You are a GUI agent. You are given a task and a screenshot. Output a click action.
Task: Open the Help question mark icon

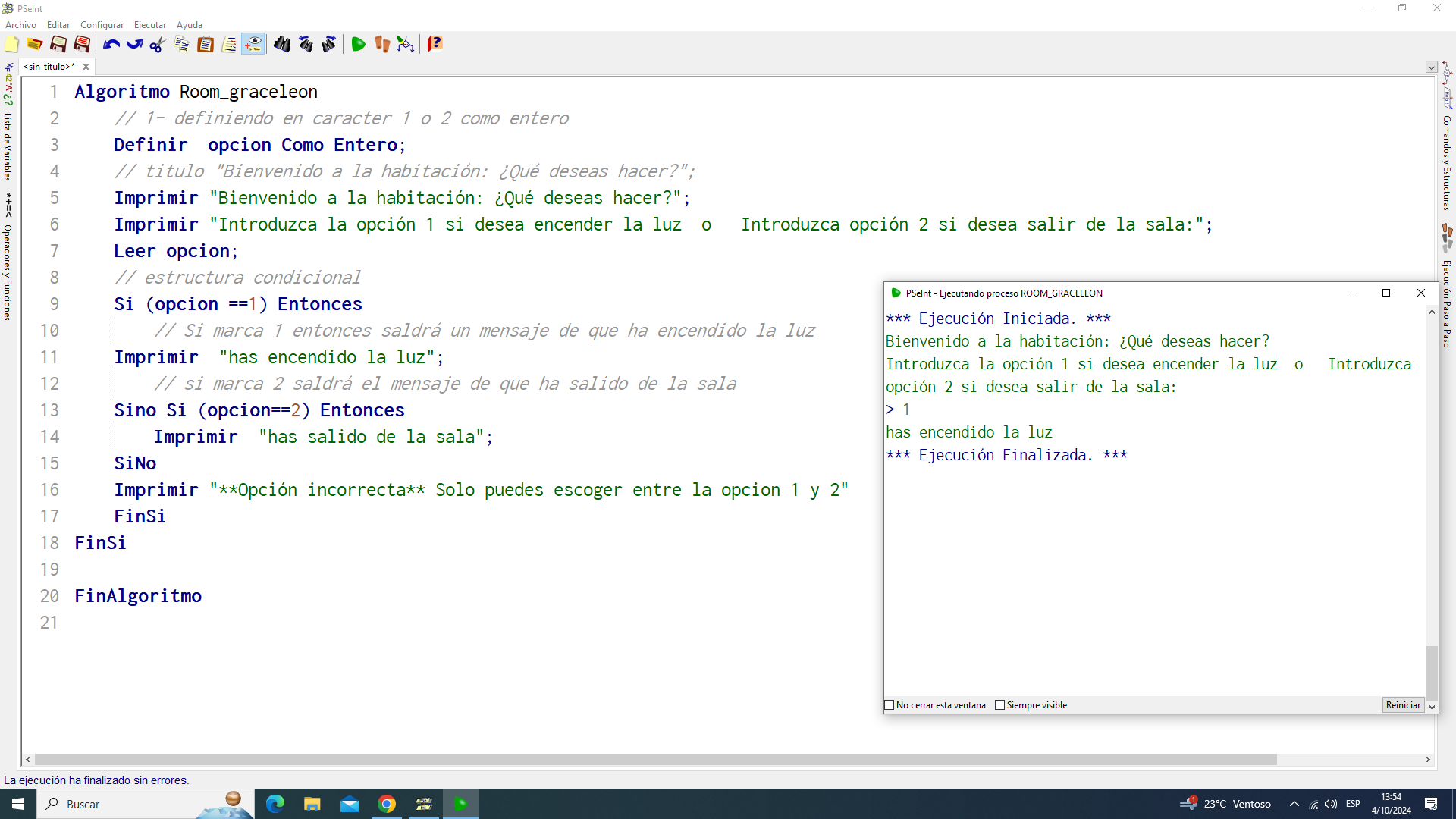[435, 45]
